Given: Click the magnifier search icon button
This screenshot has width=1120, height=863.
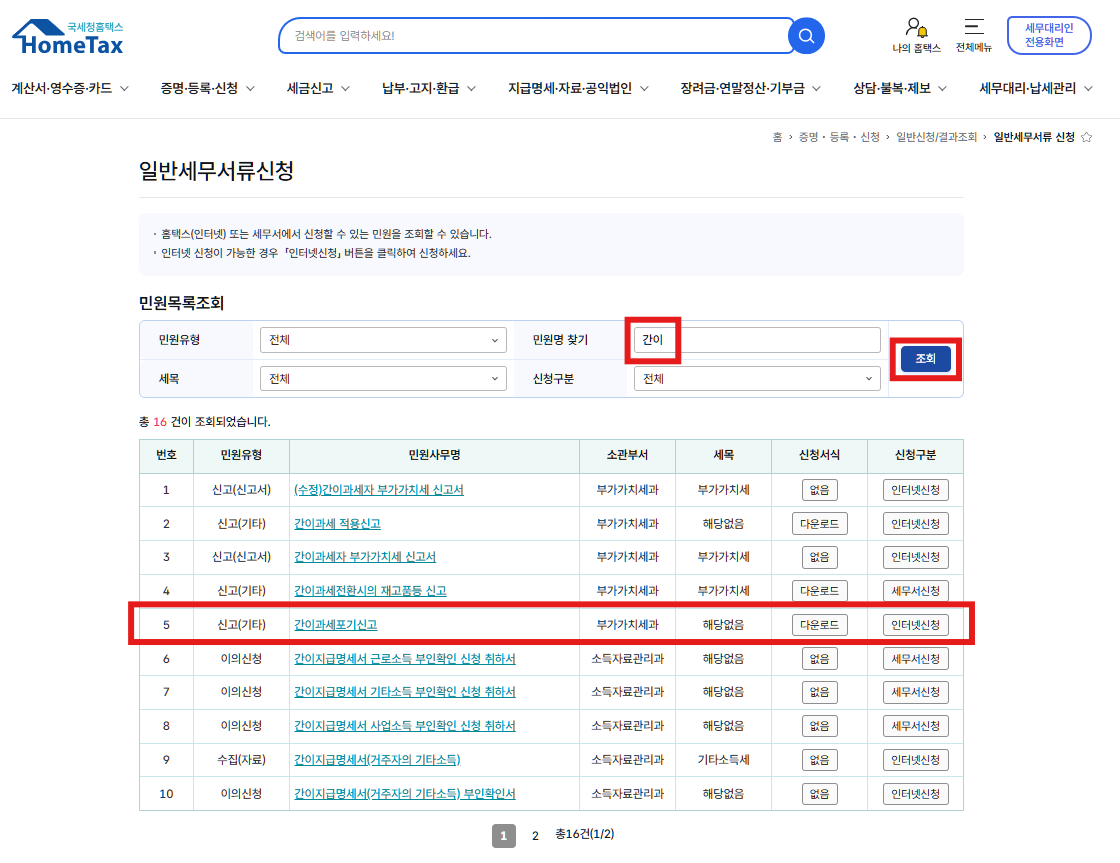Looking at the screenshot, I should (x=806, y=36).
